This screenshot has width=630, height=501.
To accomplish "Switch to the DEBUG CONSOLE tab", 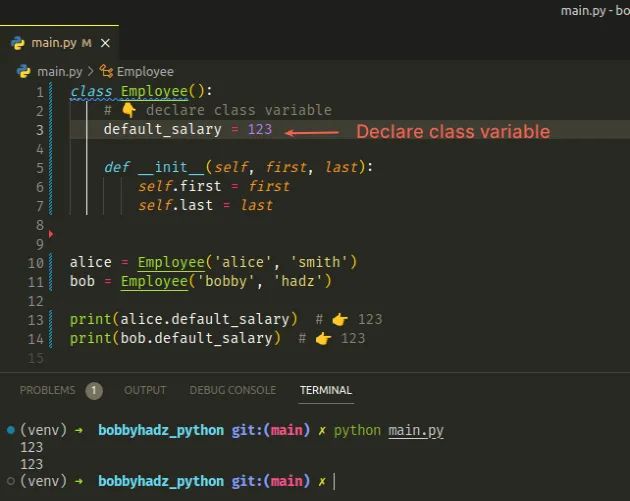I will [233, 390].
